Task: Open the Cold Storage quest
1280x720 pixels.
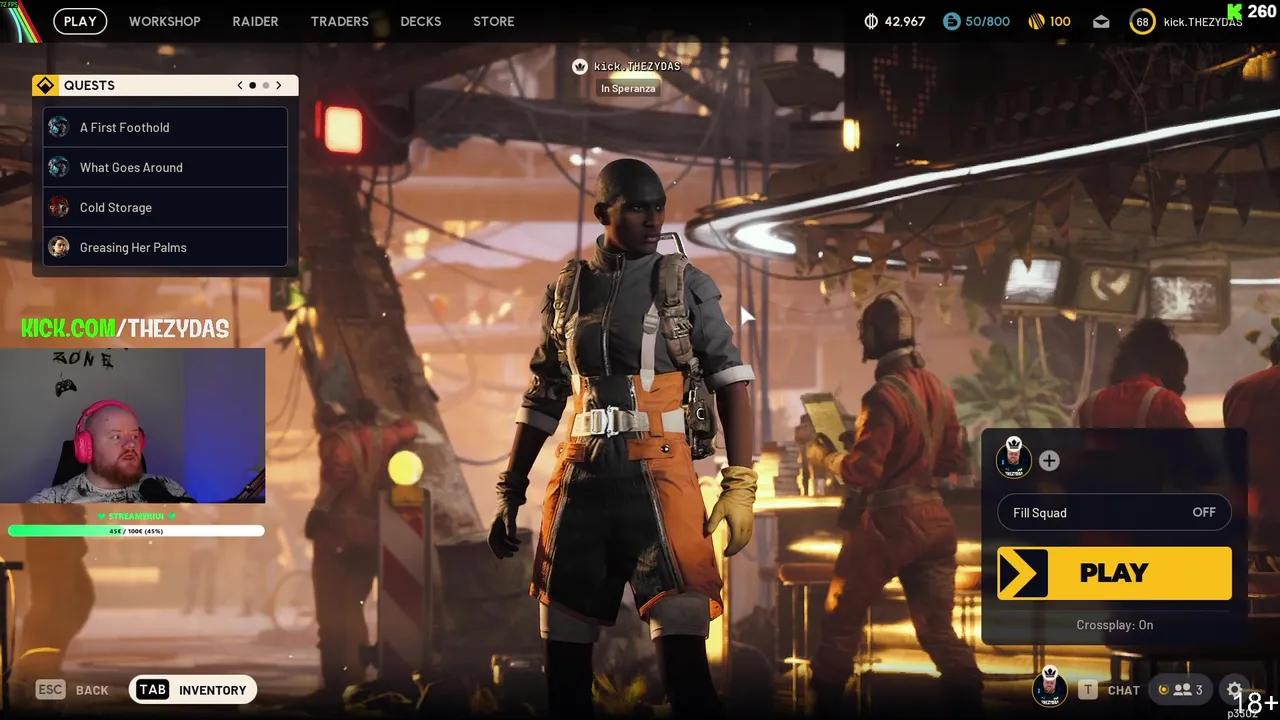Action: (166, 207)
